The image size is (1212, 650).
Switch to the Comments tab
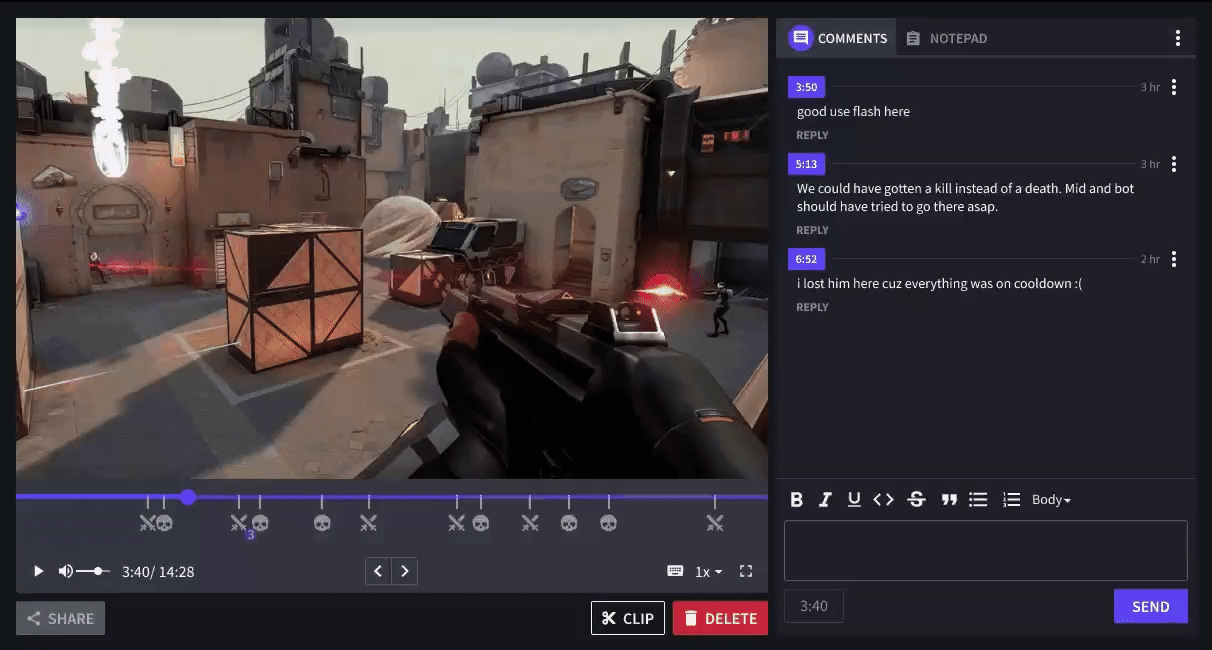pyautogui.click(x=838, y=38)
